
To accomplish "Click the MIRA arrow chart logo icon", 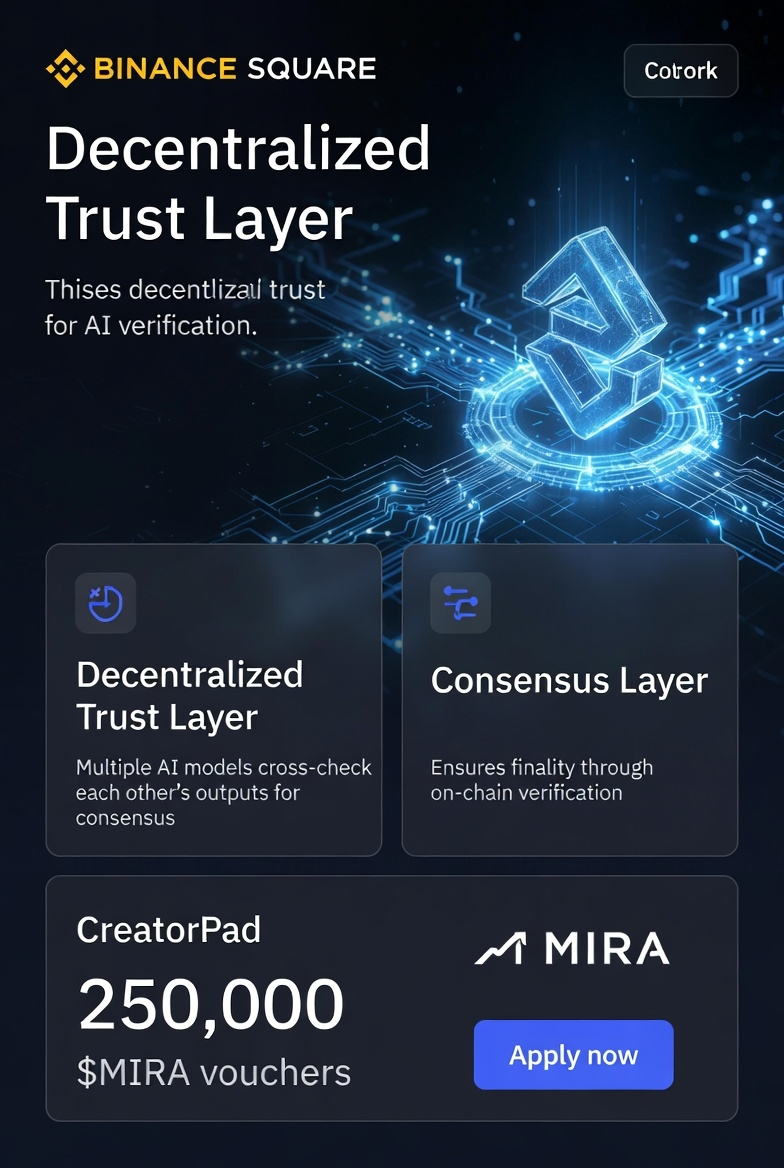I will (x=501, y=949).
